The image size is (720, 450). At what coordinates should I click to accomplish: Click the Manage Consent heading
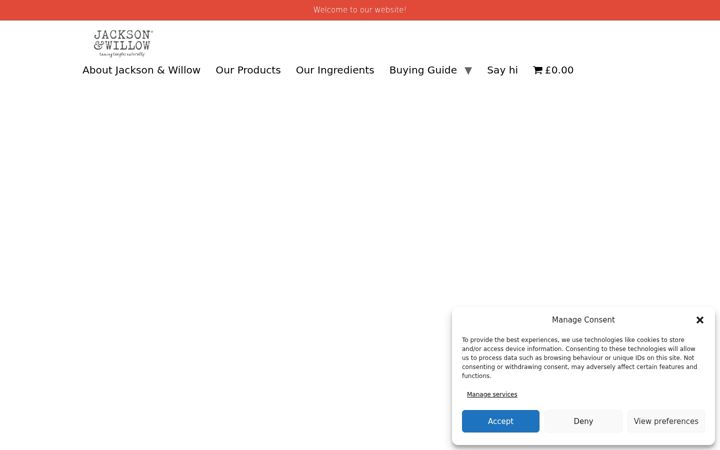click(583, 320)
